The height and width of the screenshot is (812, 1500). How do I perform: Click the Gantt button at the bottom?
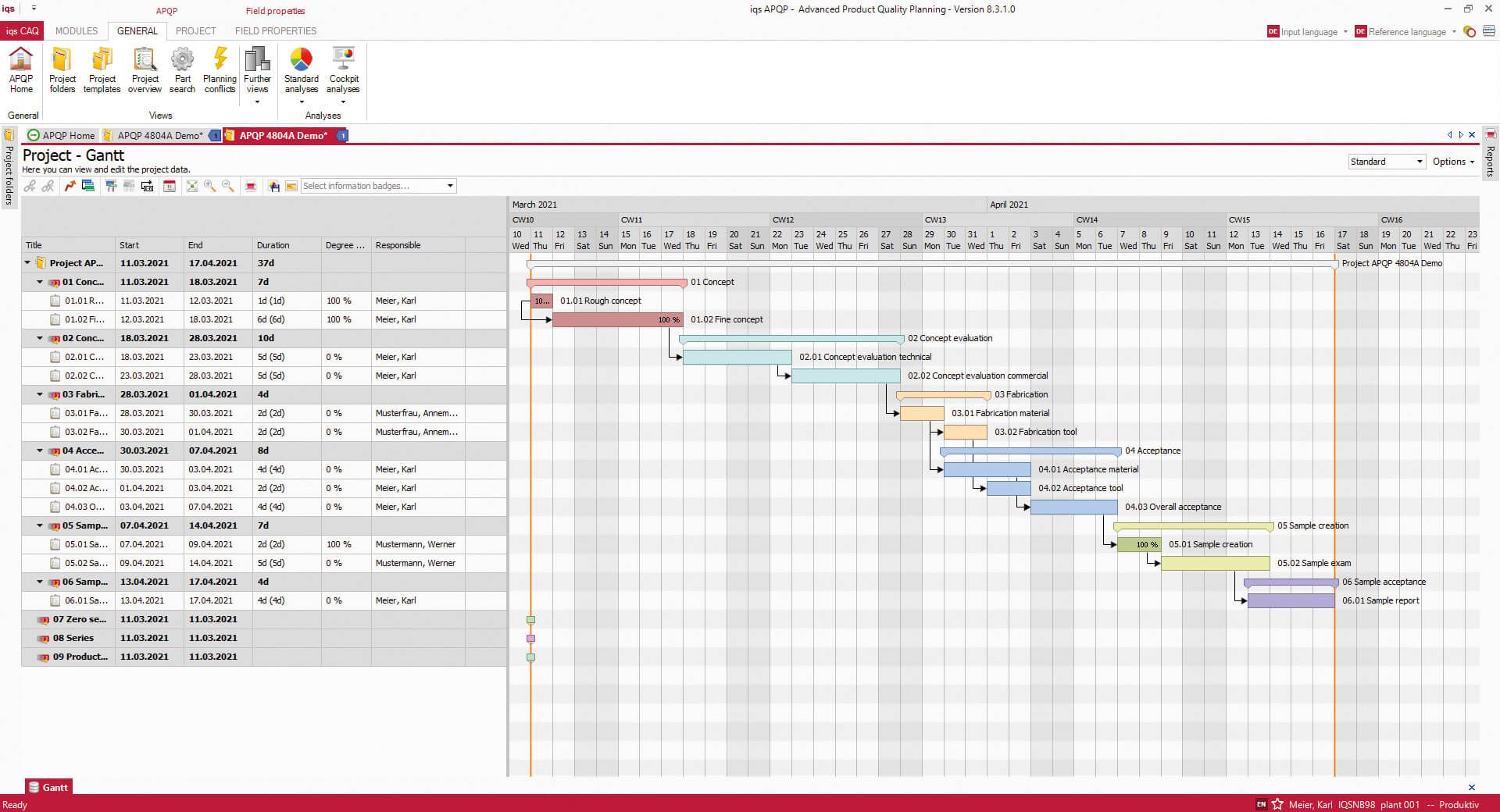pyautogui.click(x=48, y=787)
